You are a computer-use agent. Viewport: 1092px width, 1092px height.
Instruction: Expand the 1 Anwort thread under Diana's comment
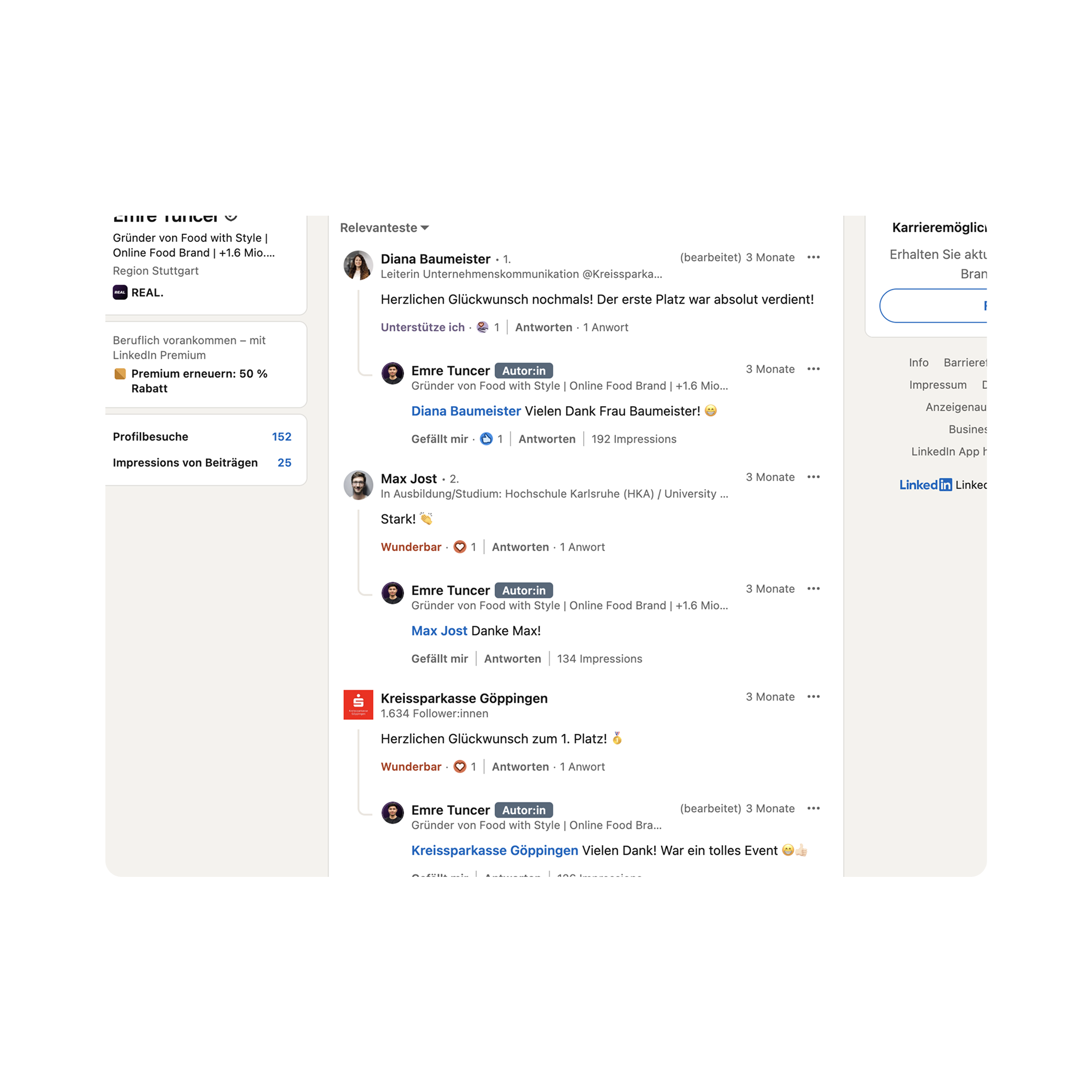606,327
